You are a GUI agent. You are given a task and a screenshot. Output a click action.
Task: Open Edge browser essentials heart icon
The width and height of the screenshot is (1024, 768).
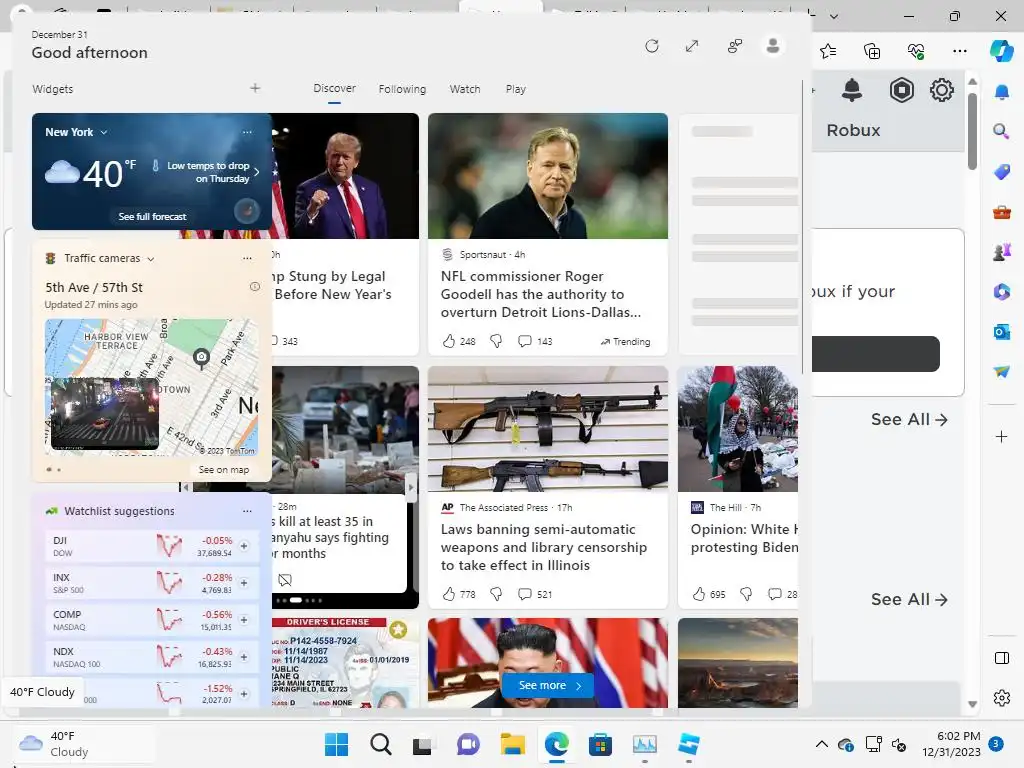916,51
